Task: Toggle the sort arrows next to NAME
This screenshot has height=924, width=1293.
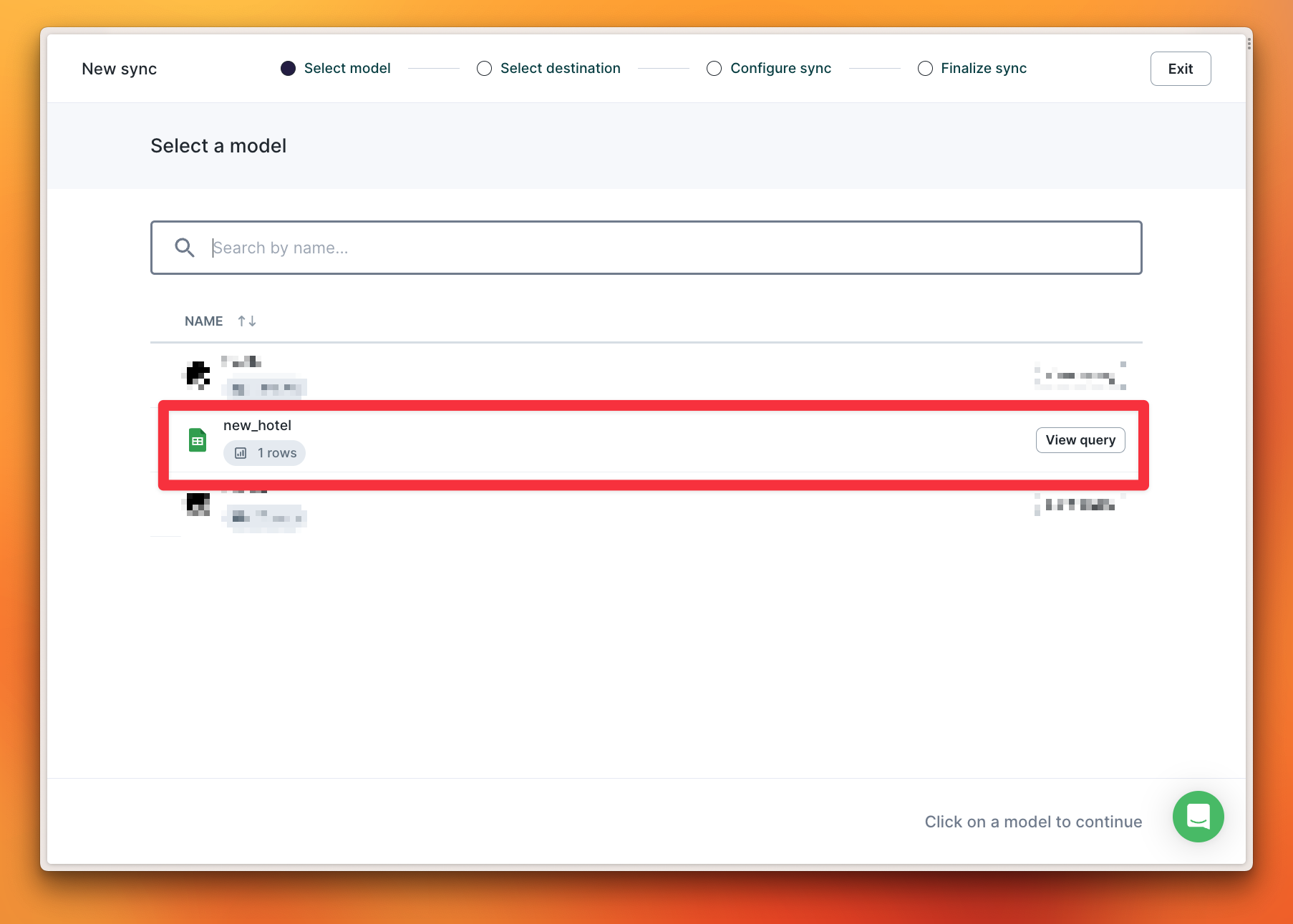Action: pos(246,321)
